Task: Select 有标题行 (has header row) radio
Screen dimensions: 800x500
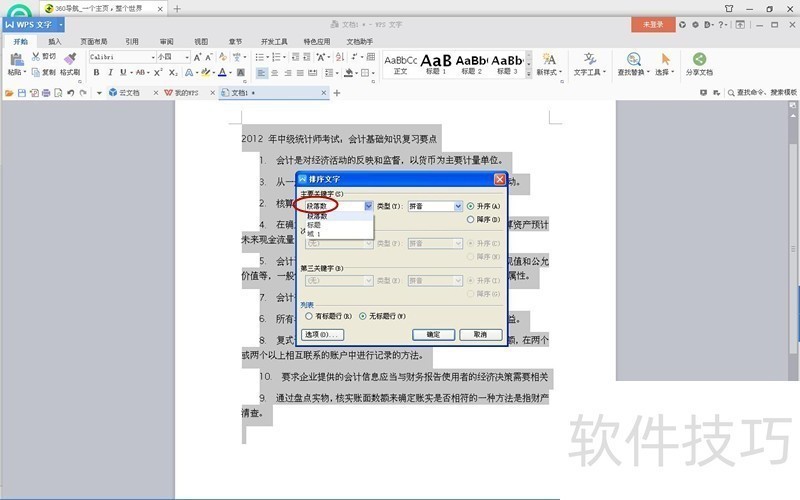Action: (309, 316)
